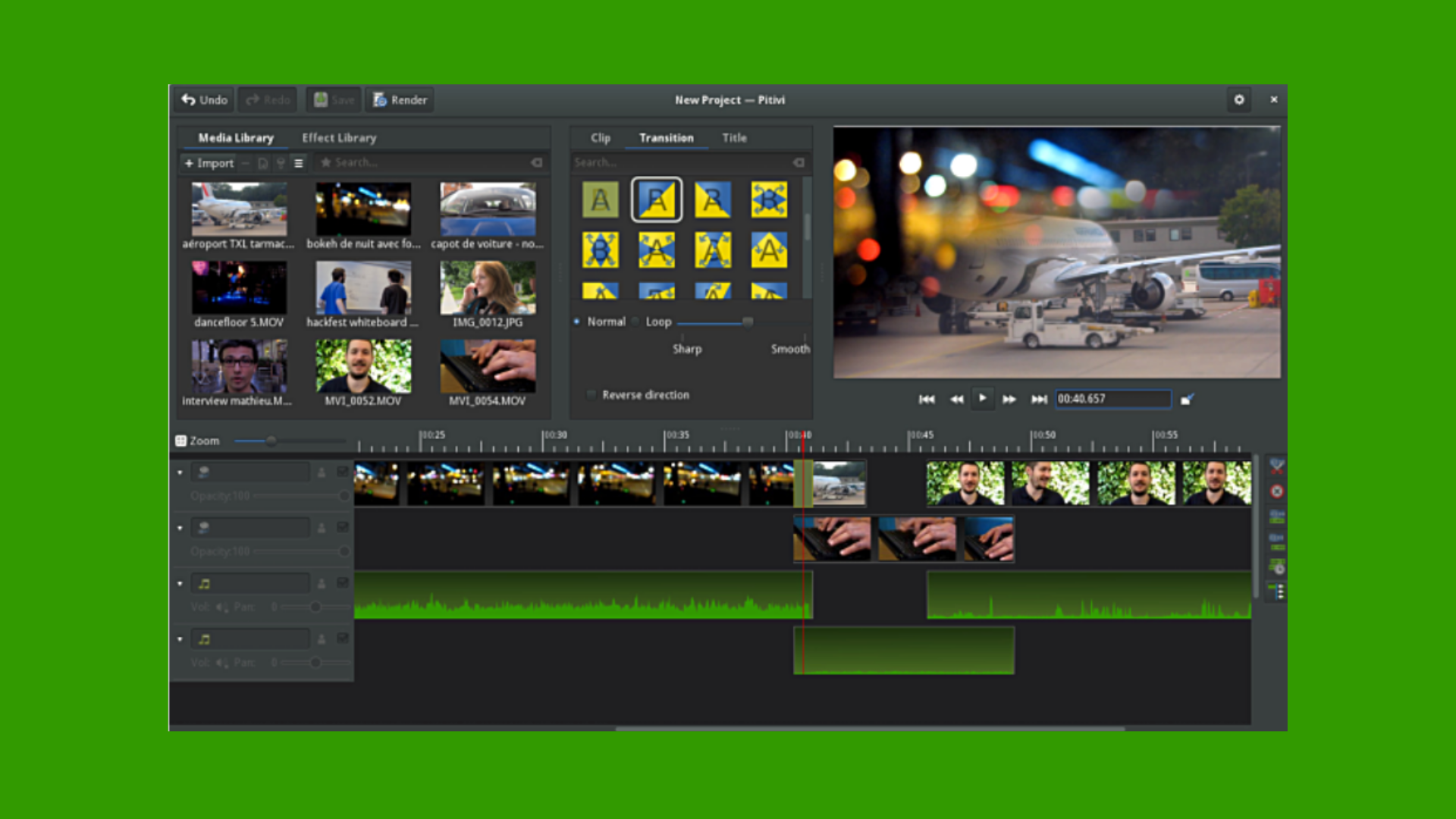Screen dimensions: 1456x819
Task: Select the highlighted second transition icon
Action: coord(657,200)
